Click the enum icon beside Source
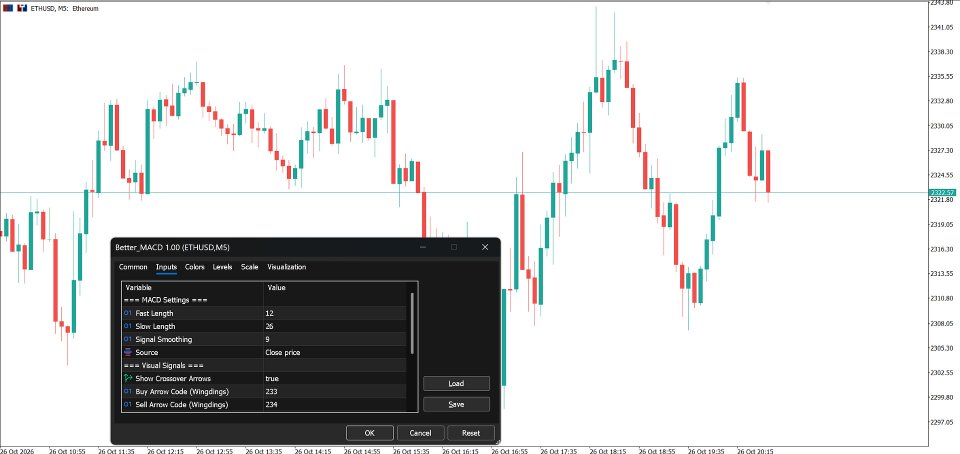 pyautogui.click(x=128, y=352)
